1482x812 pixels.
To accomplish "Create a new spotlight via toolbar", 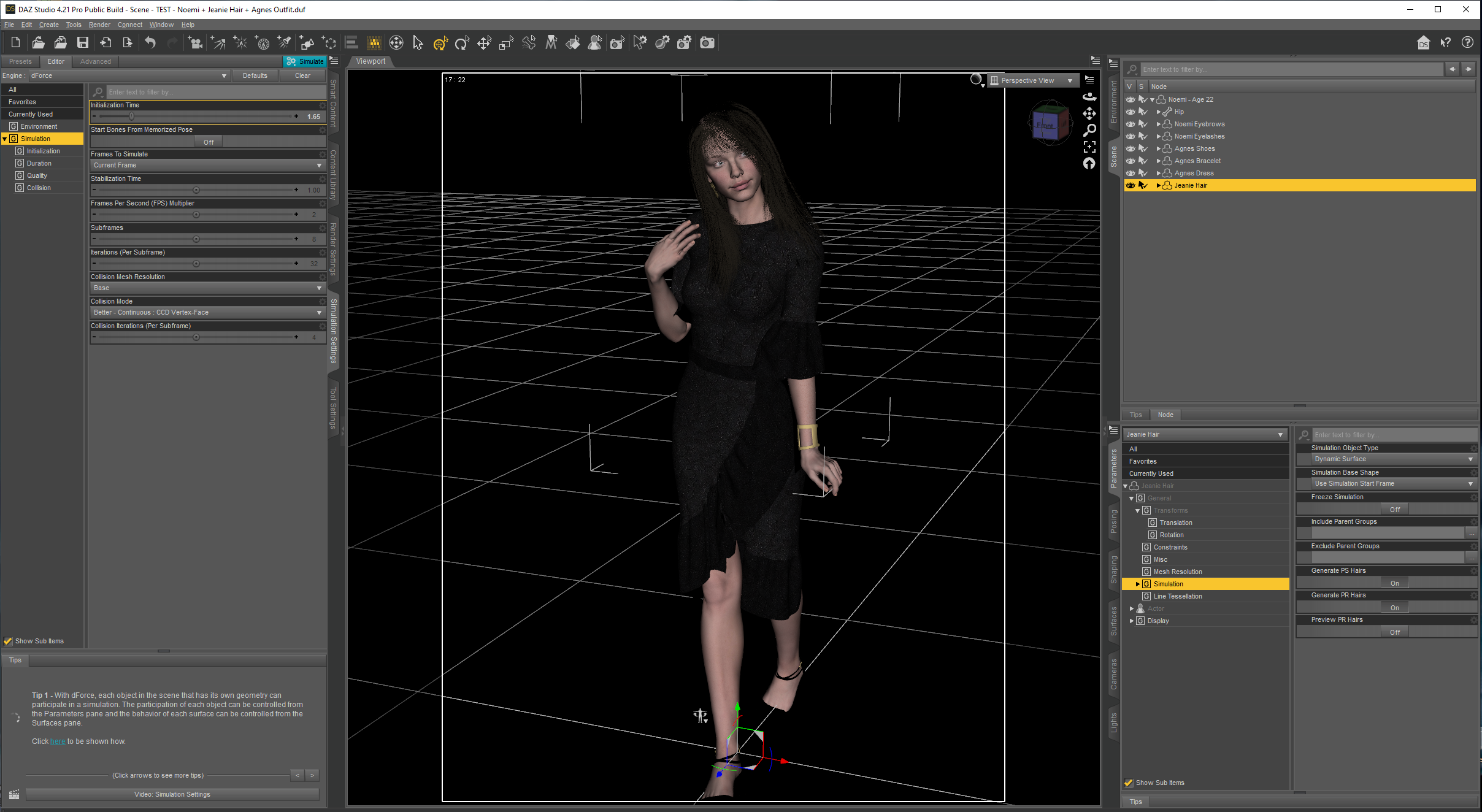I will coord(284,42).
